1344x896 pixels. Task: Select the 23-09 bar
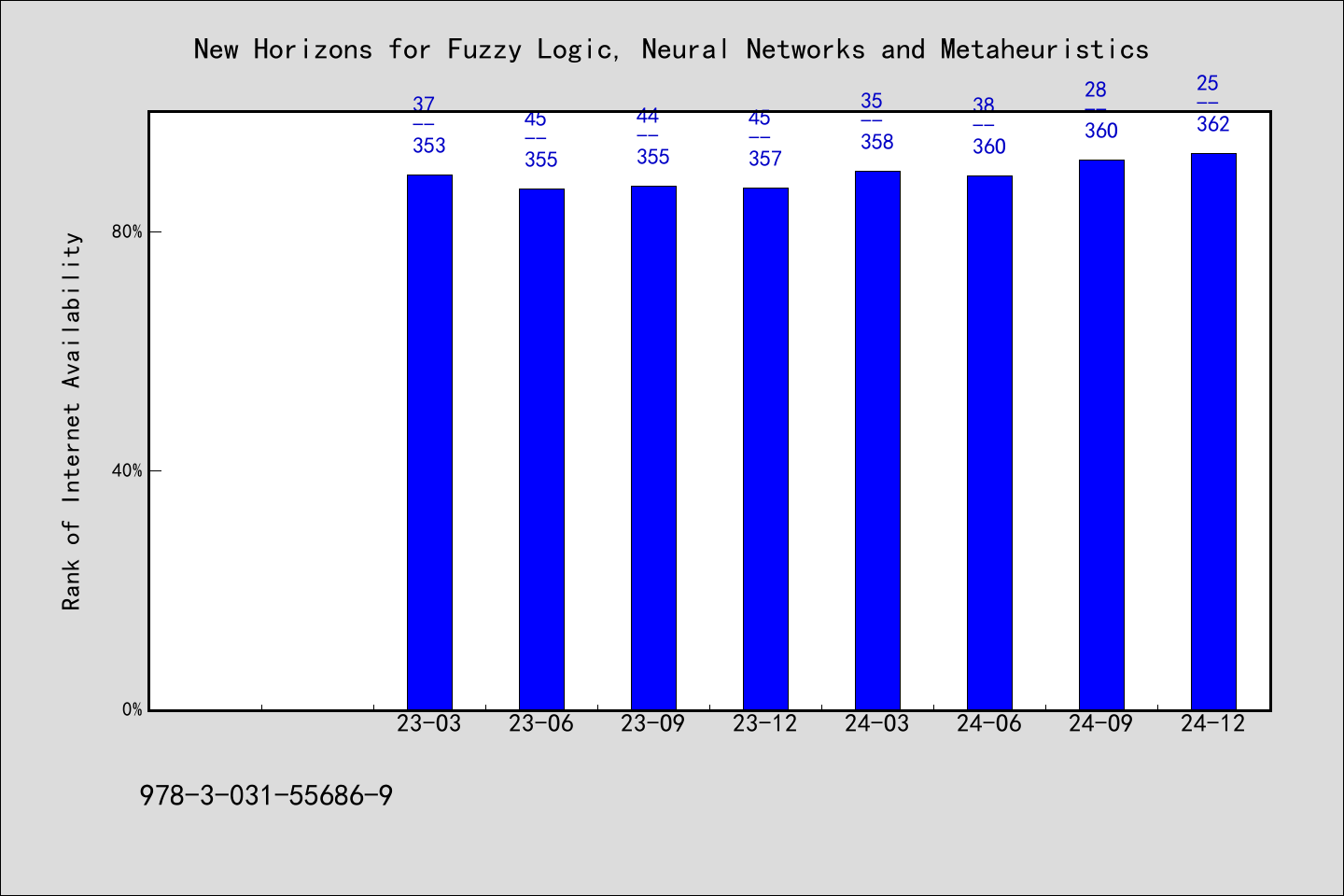pyautogui.click(x=653, y=448)
